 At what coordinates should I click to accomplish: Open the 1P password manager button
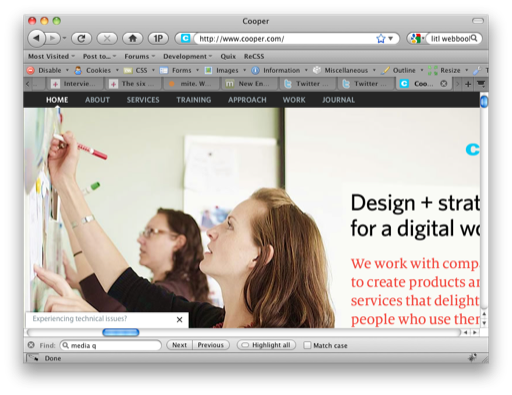158,39
